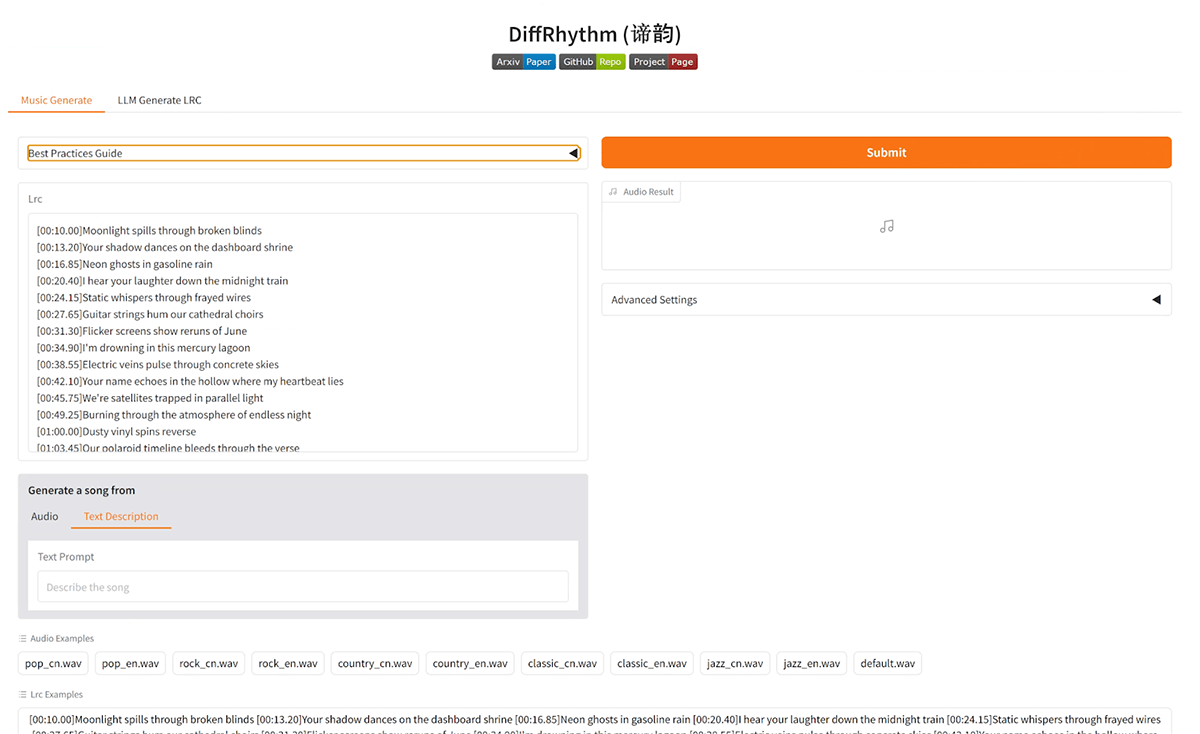Select the jazz_cn.wav audio example

click(x=734, y=663)
